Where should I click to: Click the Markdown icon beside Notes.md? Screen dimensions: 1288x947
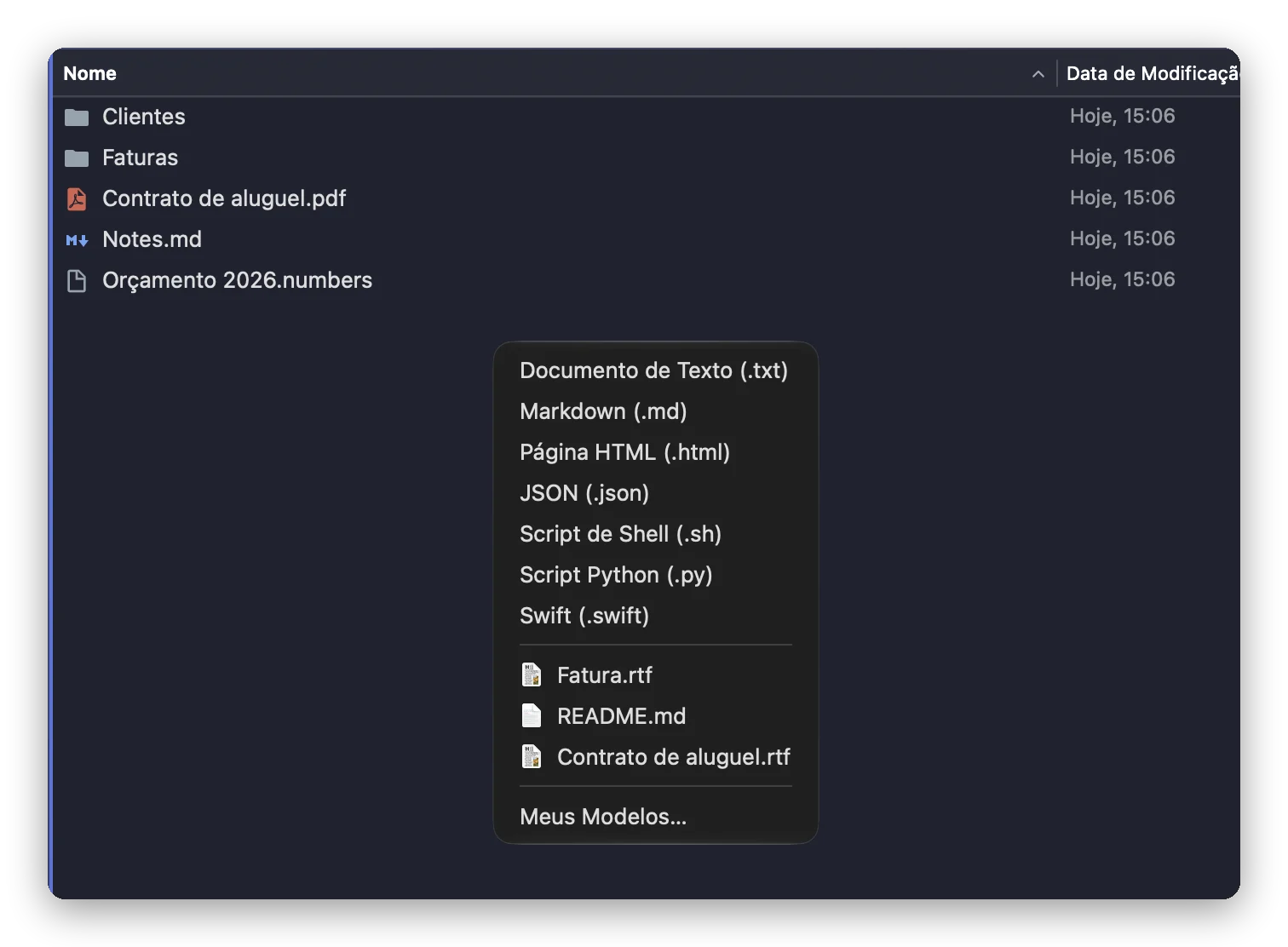coord(77,240)
